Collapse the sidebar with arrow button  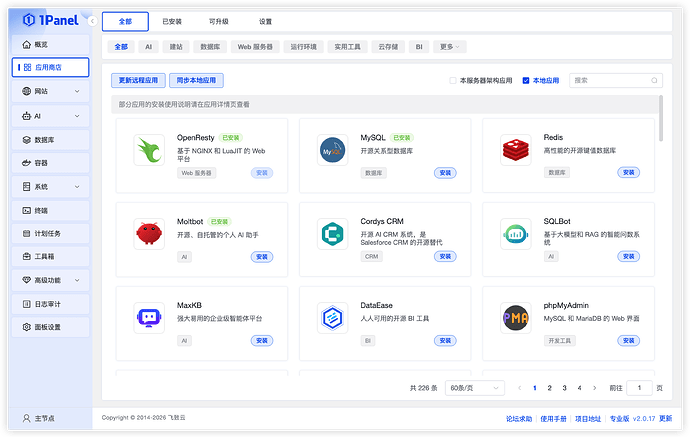coord(92,21)
